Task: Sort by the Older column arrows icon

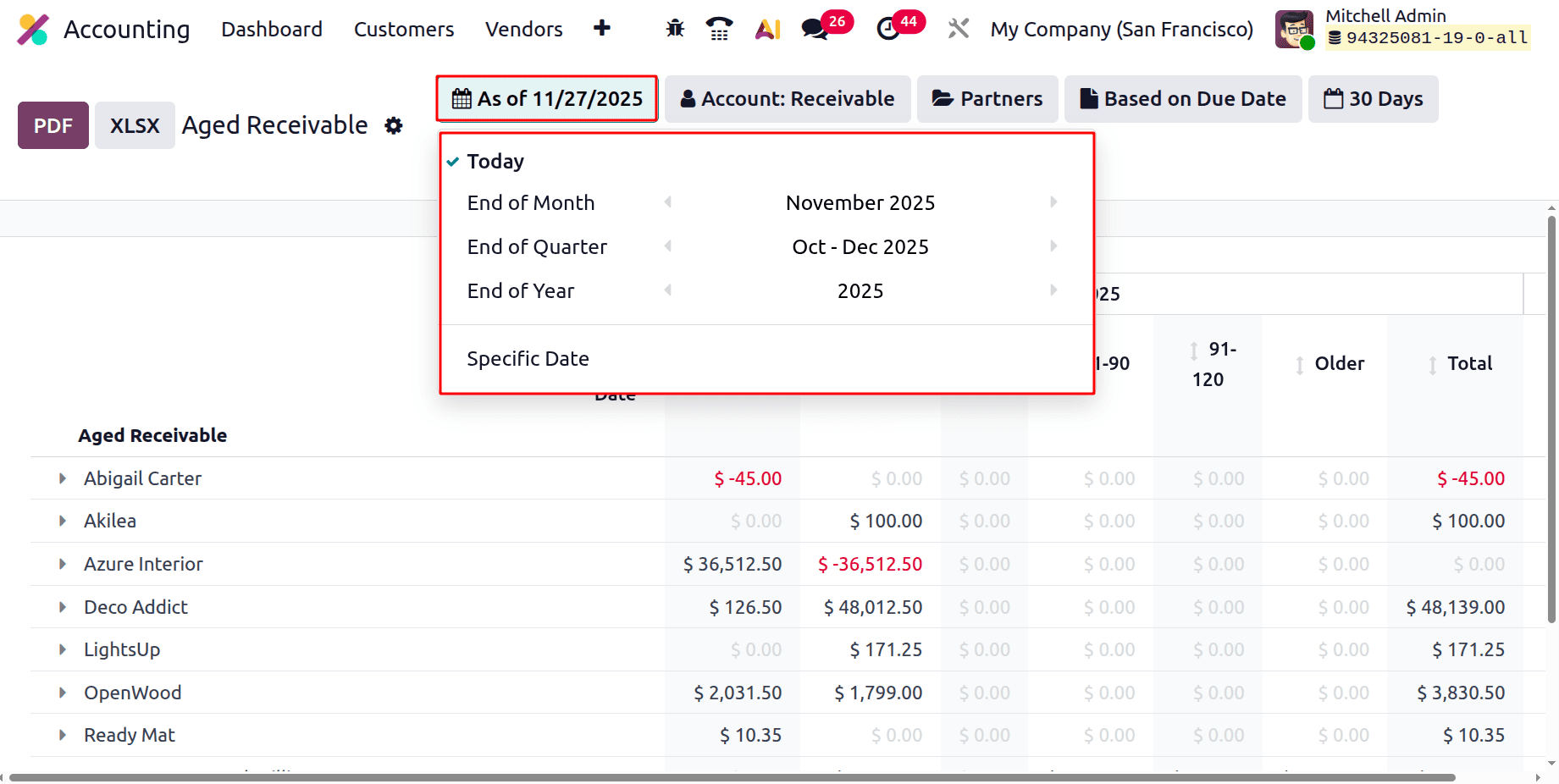Action: [x=1300, y=366]
